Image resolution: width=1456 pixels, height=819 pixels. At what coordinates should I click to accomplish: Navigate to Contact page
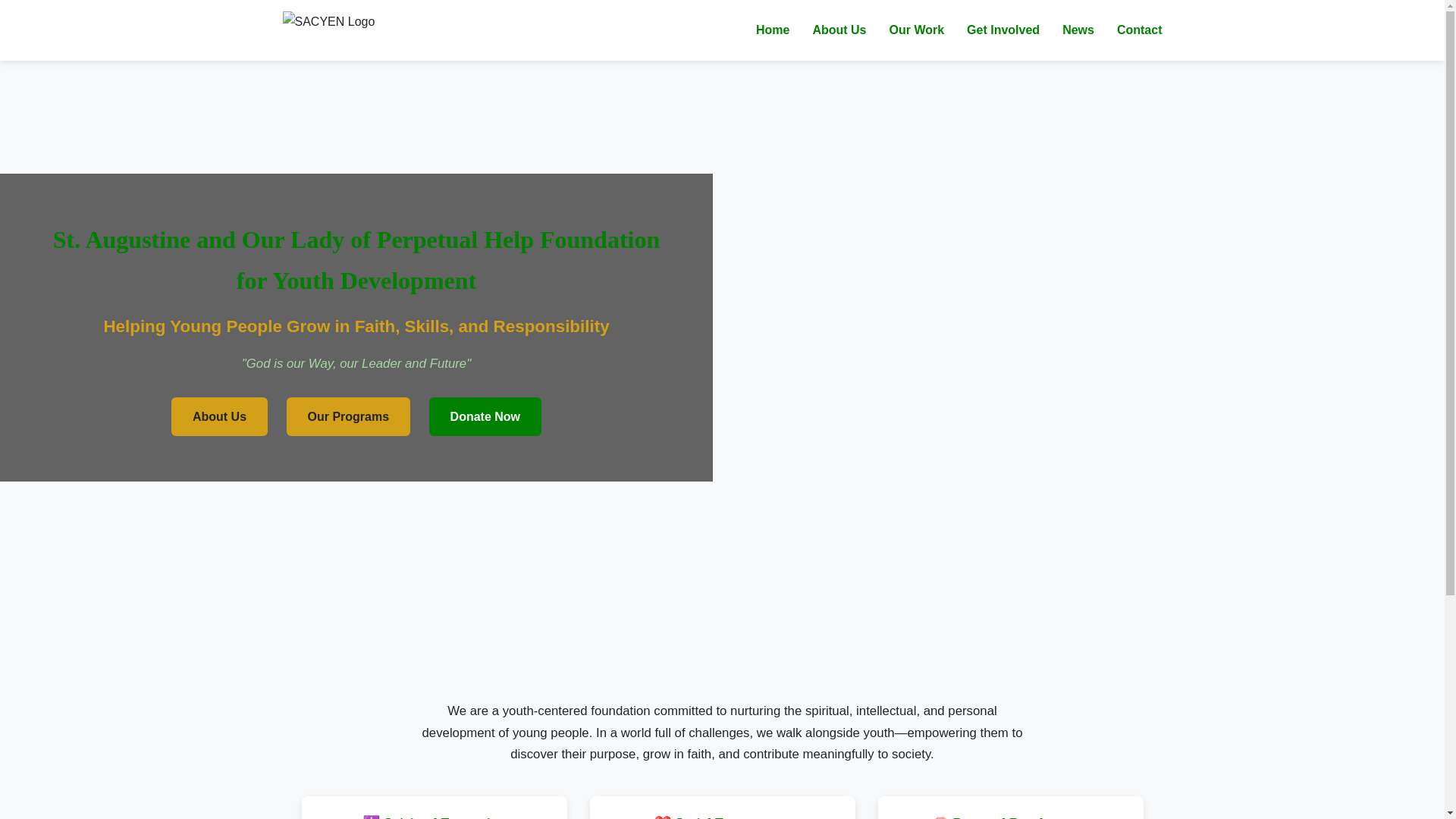[1139, 30]
